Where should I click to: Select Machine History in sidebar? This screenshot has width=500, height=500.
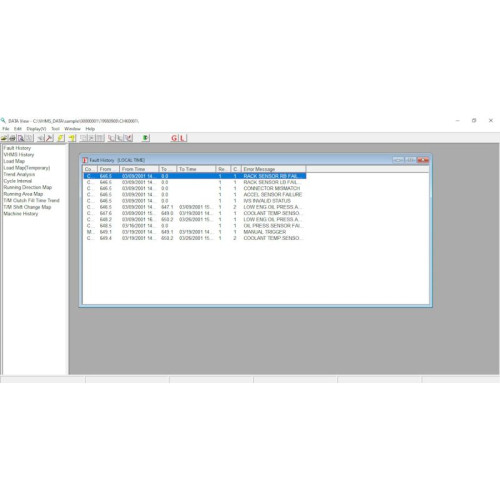click(21, 214)
